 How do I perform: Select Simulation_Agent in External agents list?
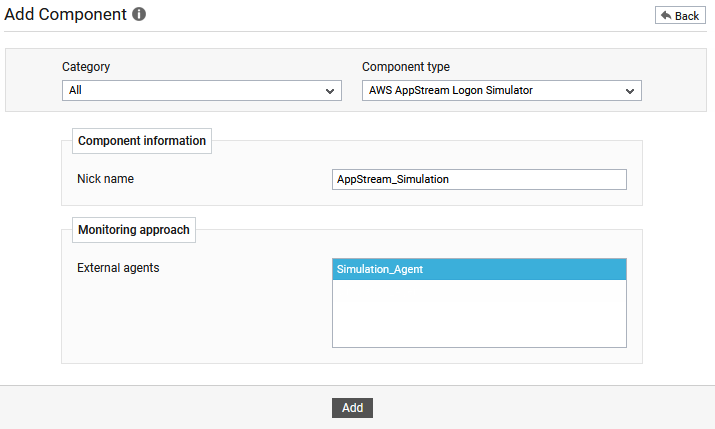[479, 269]
